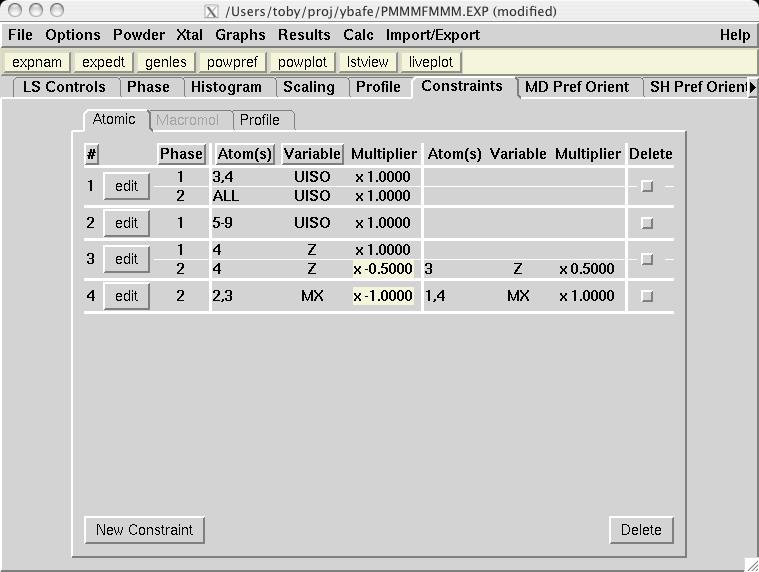Select the Profile constraints sub-tab

coord(260,120)
